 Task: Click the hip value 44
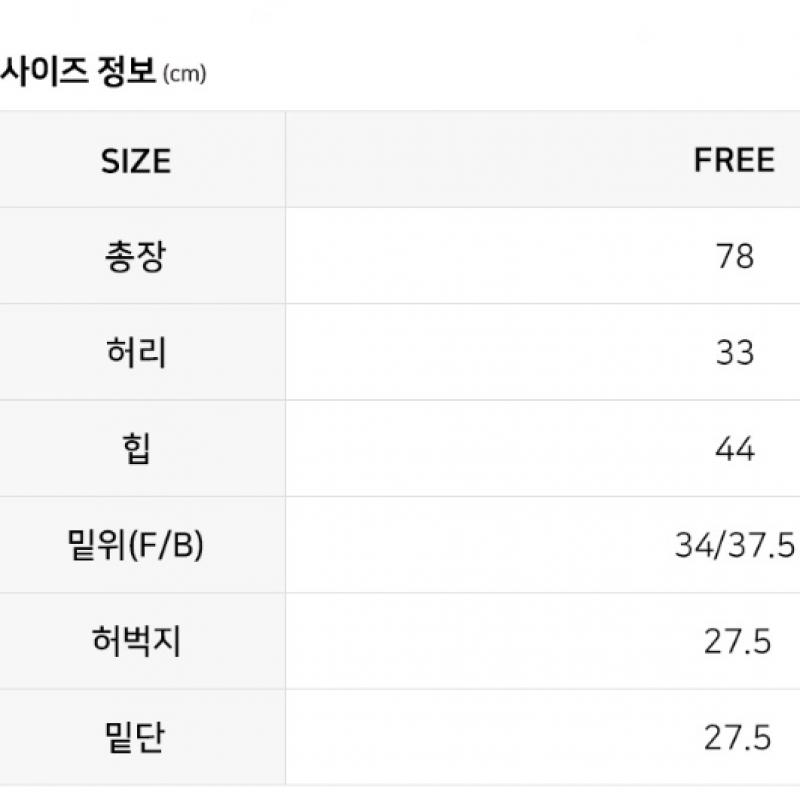[735, 449]
